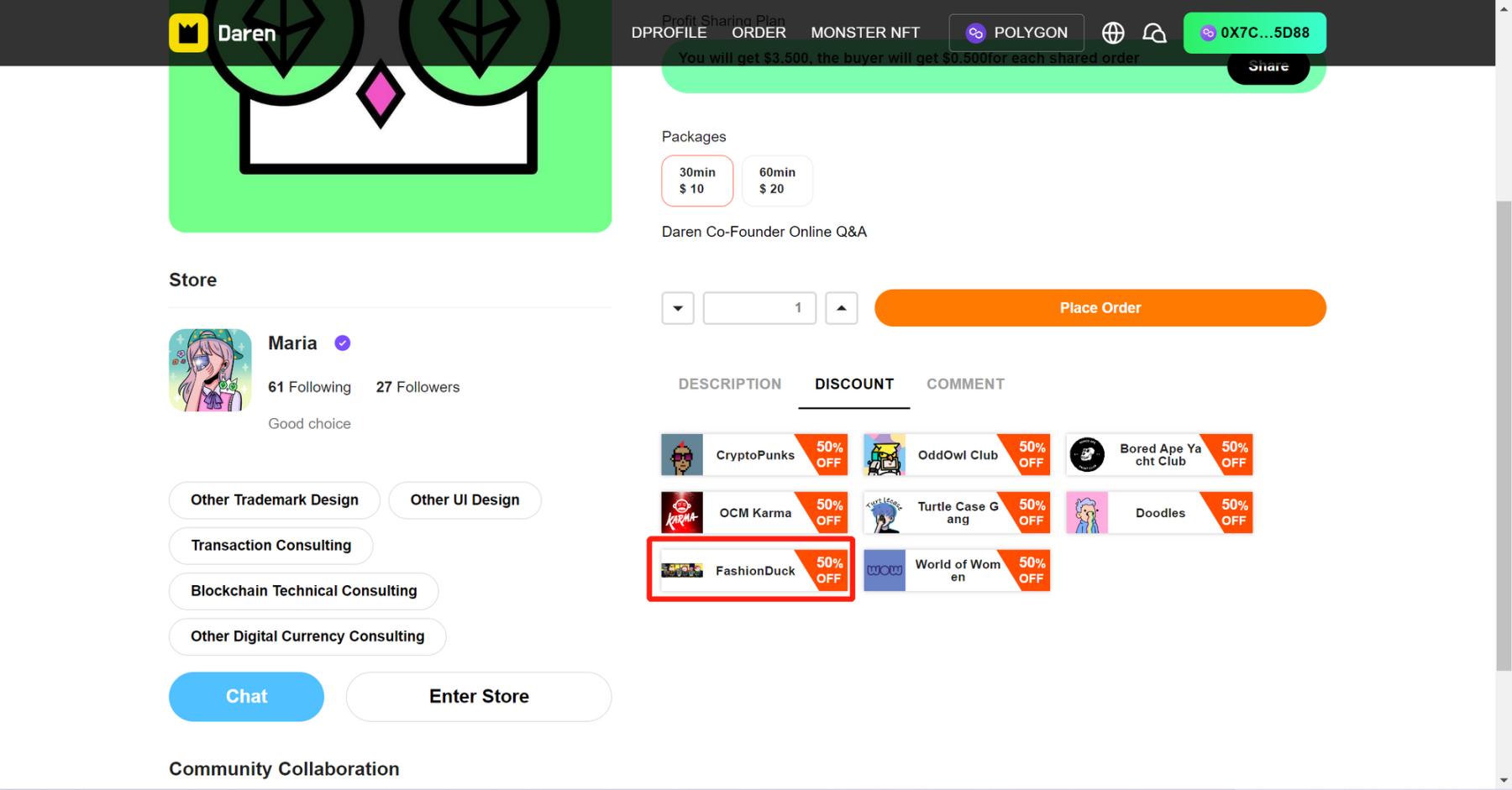Open the 0X7C...5D88 wallet menu
The height and width of the screenshot is (790, 1512).
coord(1255,33)
